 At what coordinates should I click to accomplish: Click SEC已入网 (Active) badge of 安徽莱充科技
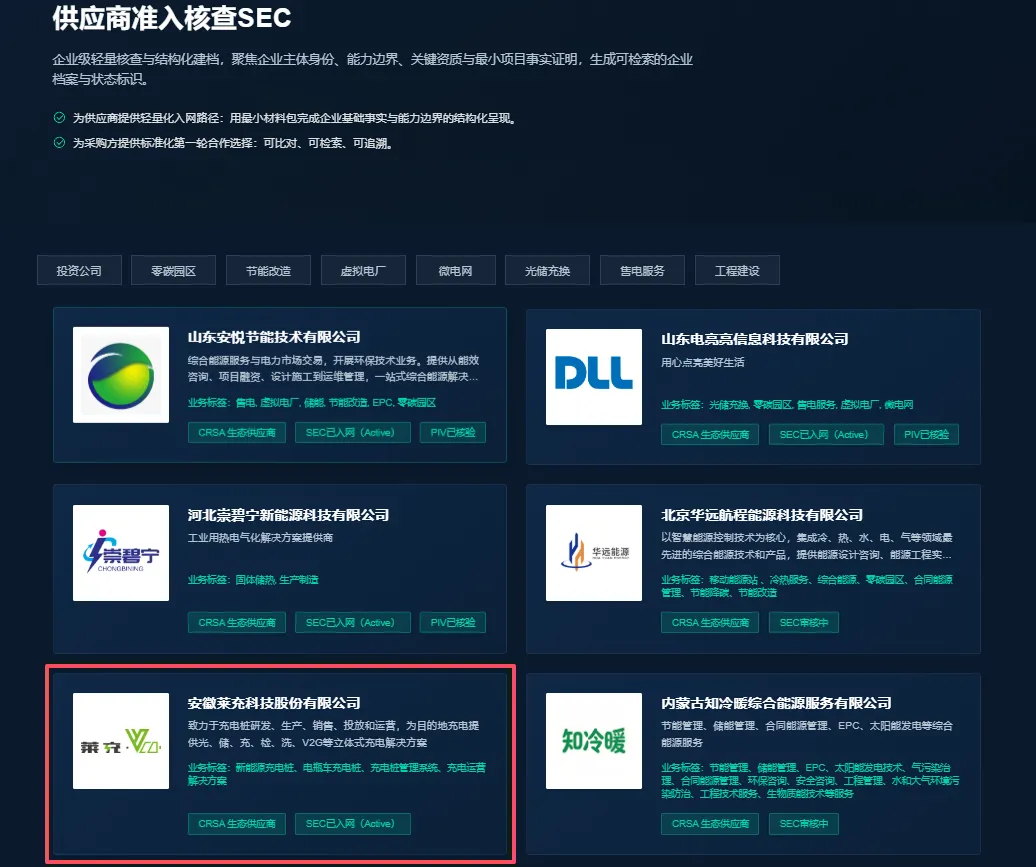(x=353, y=823)
